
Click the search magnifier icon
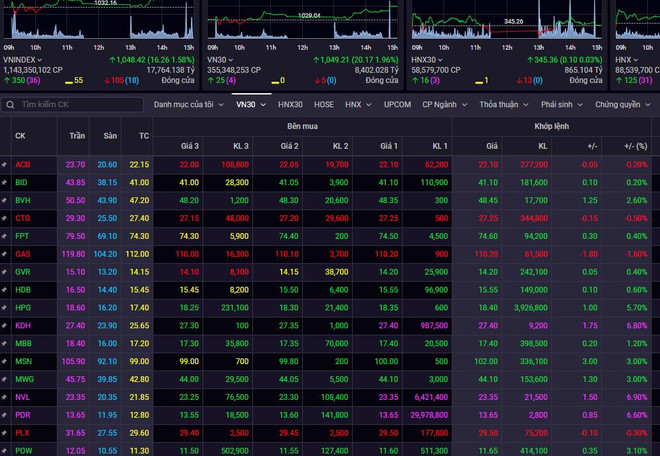[10, 104]
